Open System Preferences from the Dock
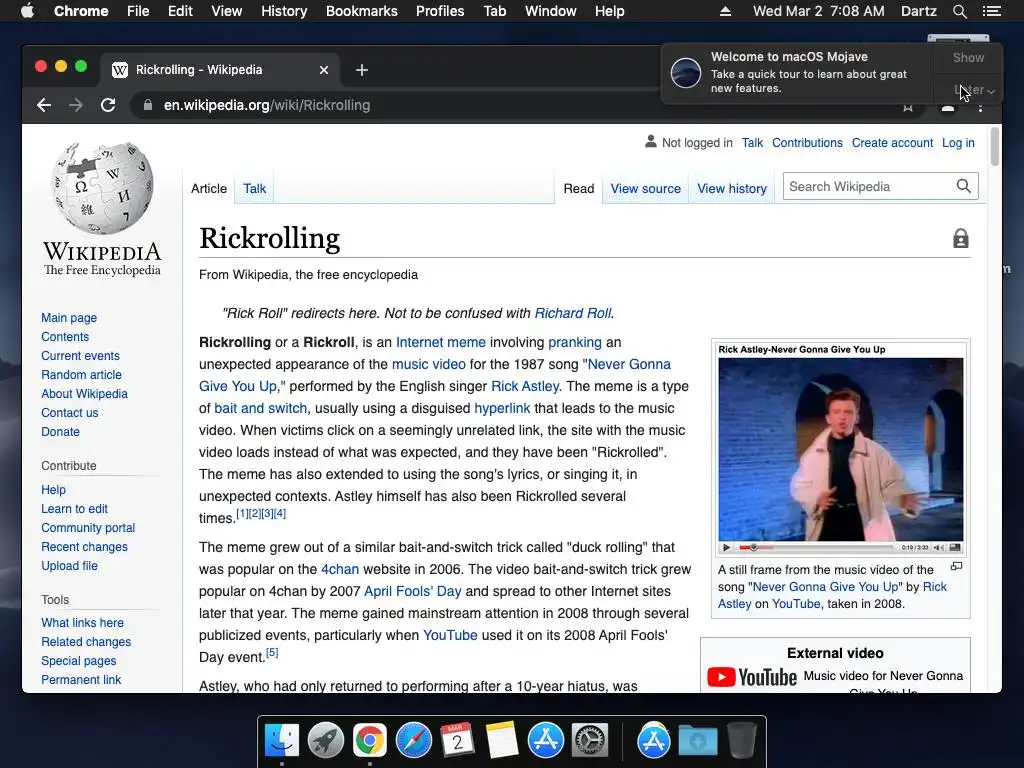1024x768 pixels. click(590, 741)
